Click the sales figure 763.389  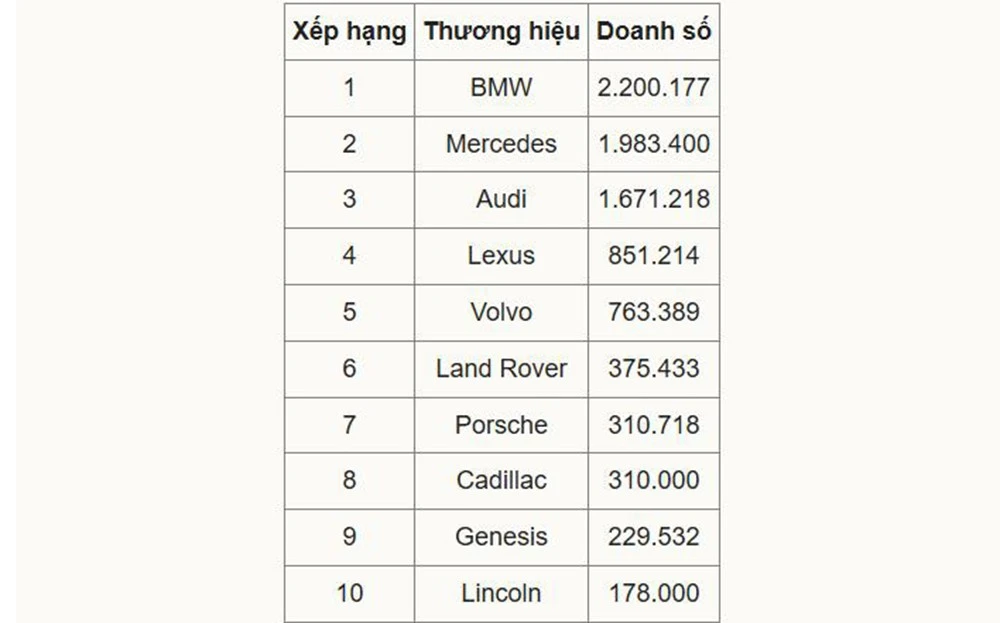click(653, 312)
